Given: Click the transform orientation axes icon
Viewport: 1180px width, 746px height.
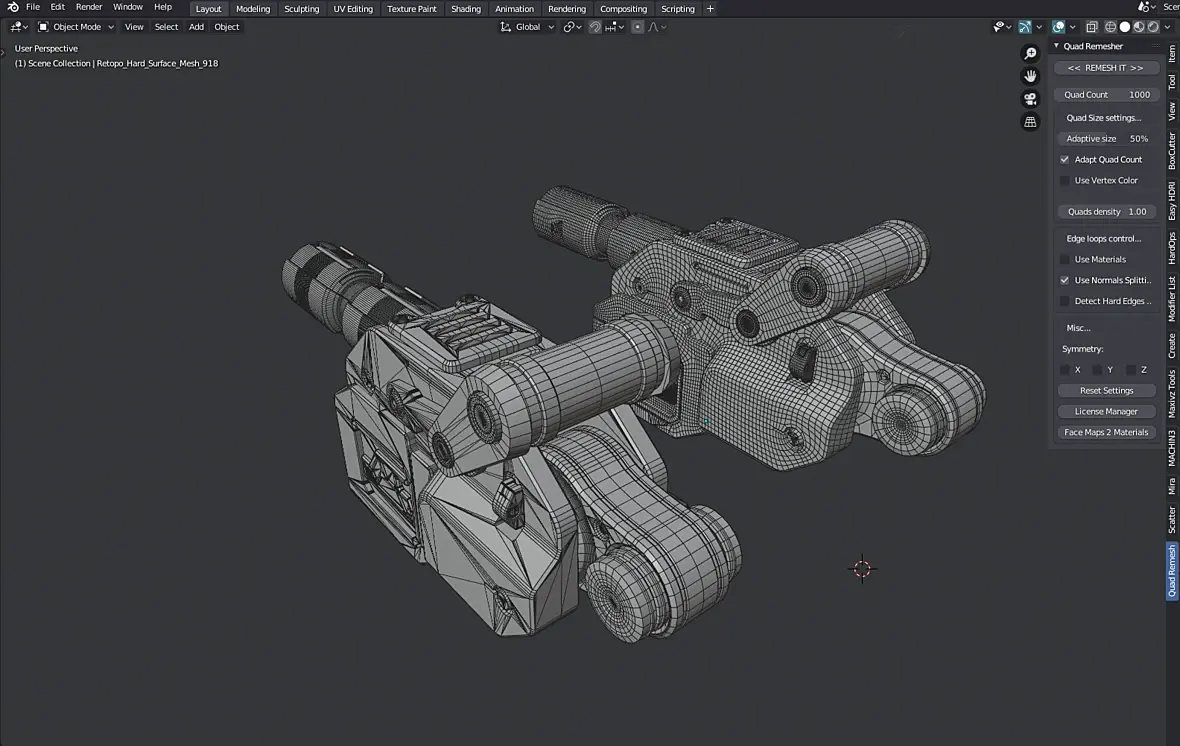Looking at the screenshot, I should point(505,27).
